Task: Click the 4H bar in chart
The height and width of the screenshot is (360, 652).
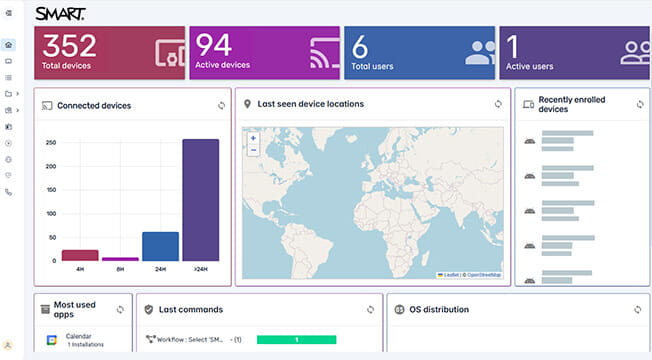Action: pyautogui.click(x=80, y=255)
